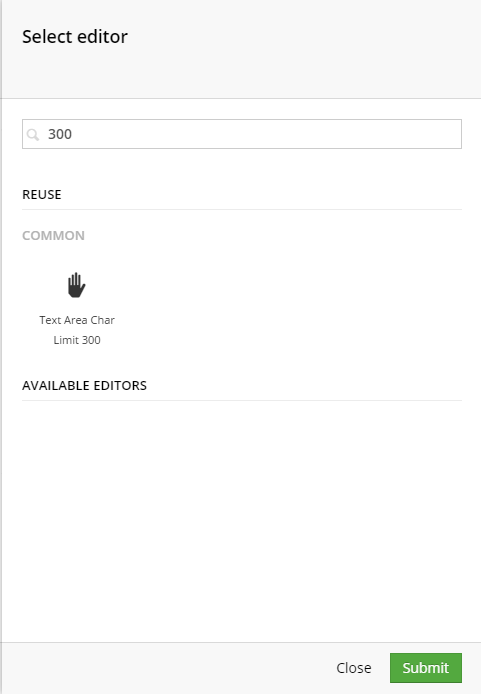This screenshot has width=481, height=694.
Task: Click the right end of the search input
Action: click(x=451, y=134)
